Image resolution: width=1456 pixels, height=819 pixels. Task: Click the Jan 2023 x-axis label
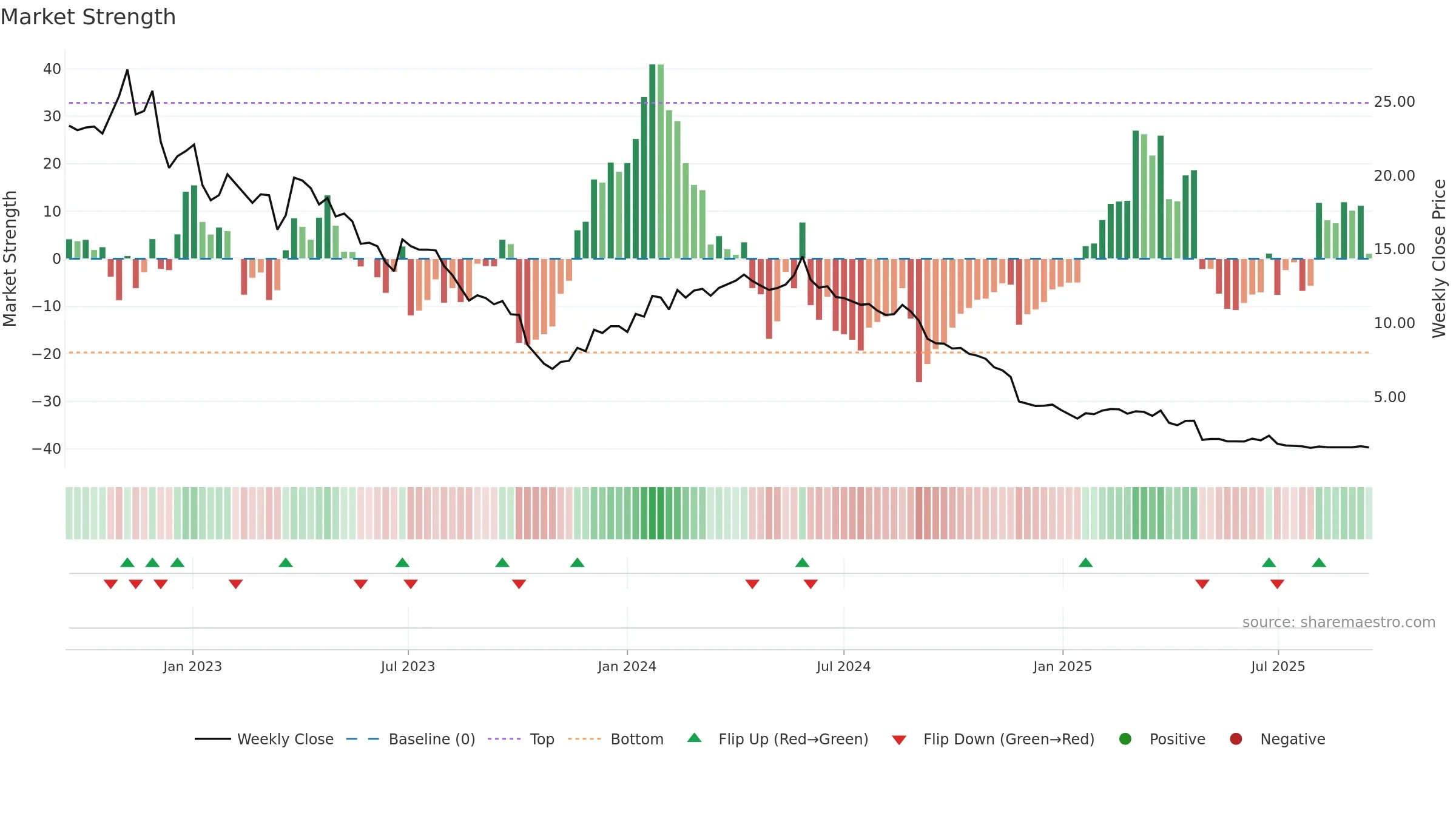[x=192, y=666]
